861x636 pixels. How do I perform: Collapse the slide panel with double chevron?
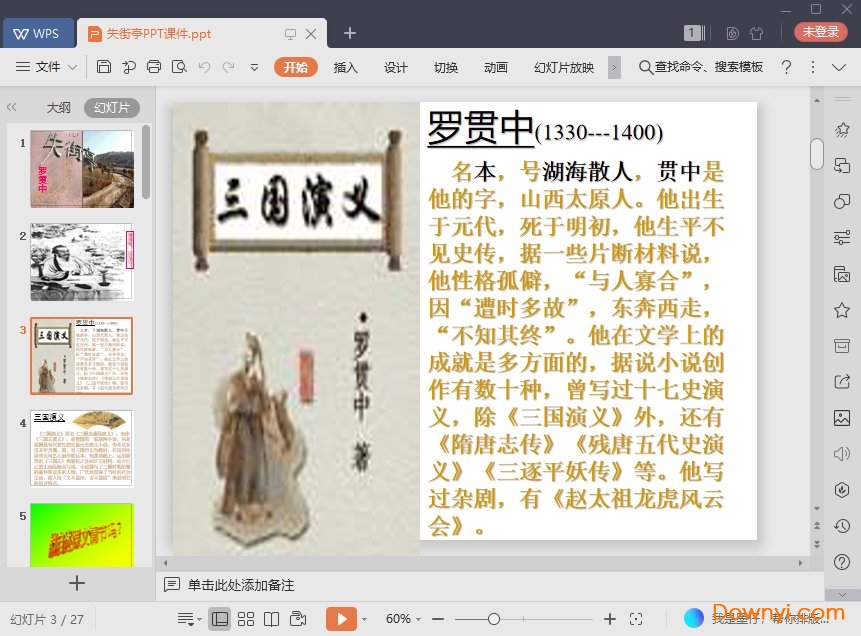pyautogui.click(x=12, y=107)
